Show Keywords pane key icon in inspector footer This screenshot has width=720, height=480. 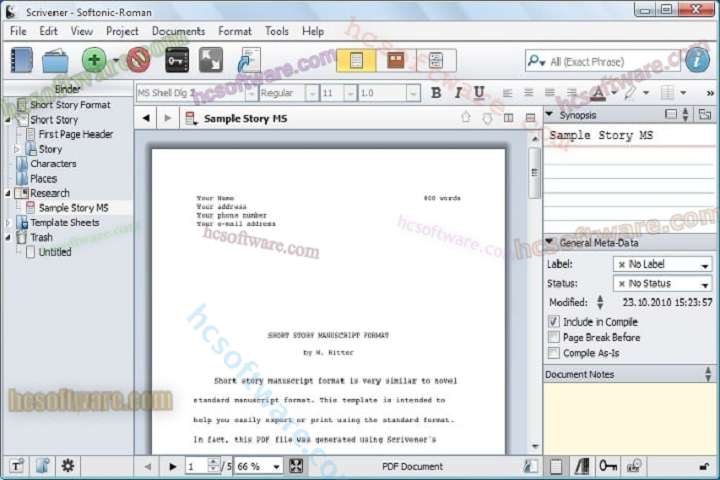point(608,466)
